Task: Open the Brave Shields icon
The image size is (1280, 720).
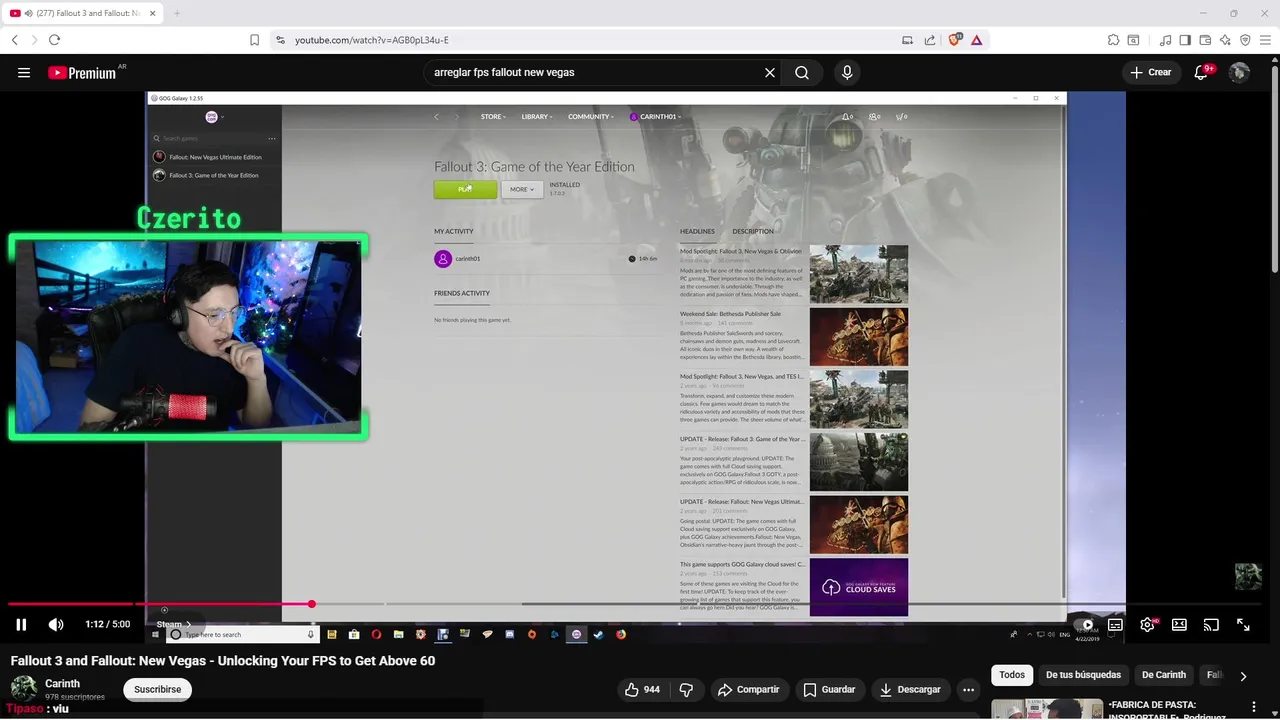Action: pyautogui.click(x=953, y=40)
